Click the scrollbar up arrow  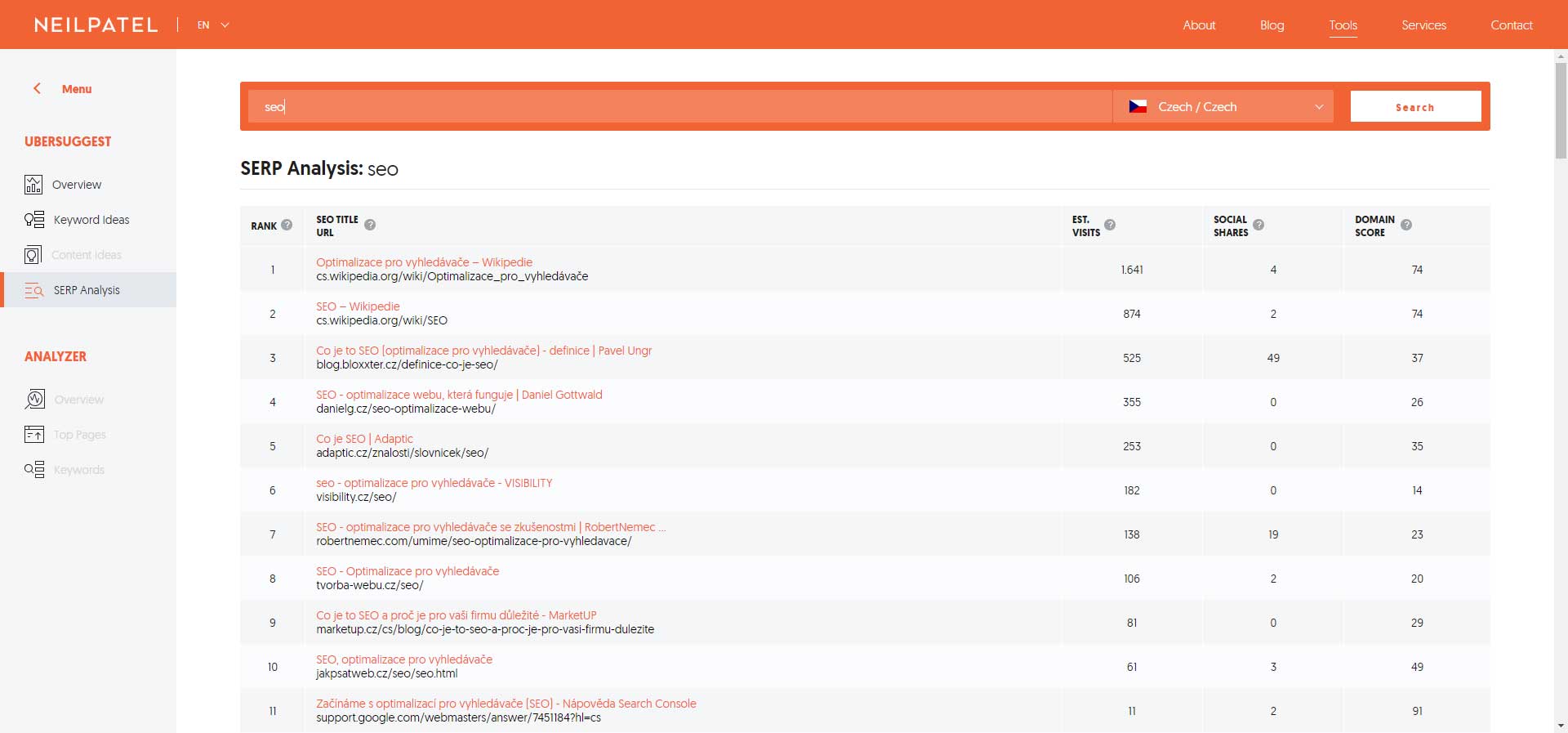1561,56
